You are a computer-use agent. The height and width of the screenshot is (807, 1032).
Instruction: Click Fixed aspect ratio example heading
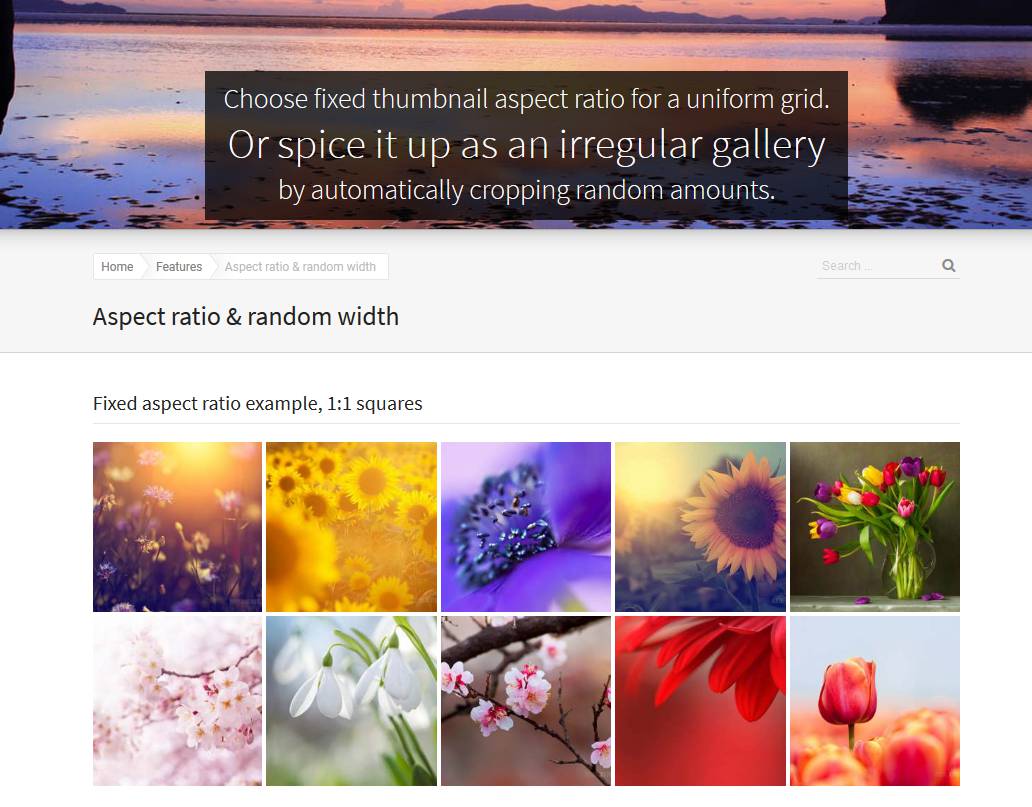click(x=257, y=404)
